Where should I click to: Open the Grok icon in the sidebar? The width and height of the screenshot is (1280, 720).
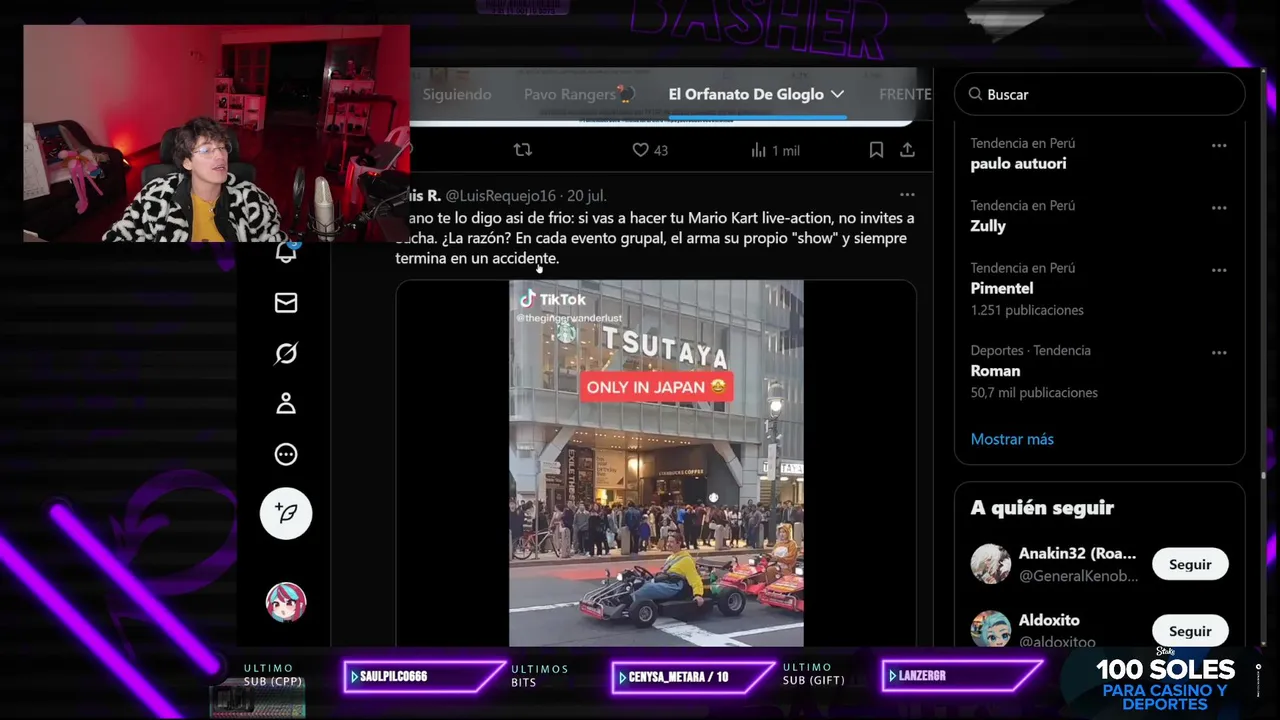tap(286, 353)
